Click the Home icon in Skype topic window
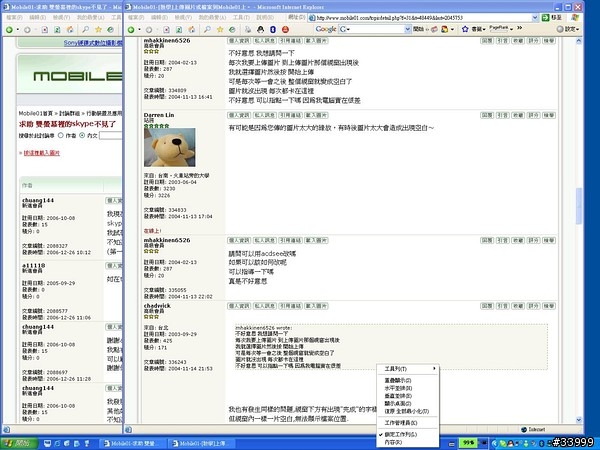Image resolution: width=600 pixels, height=450 pixels. (70, 29)
